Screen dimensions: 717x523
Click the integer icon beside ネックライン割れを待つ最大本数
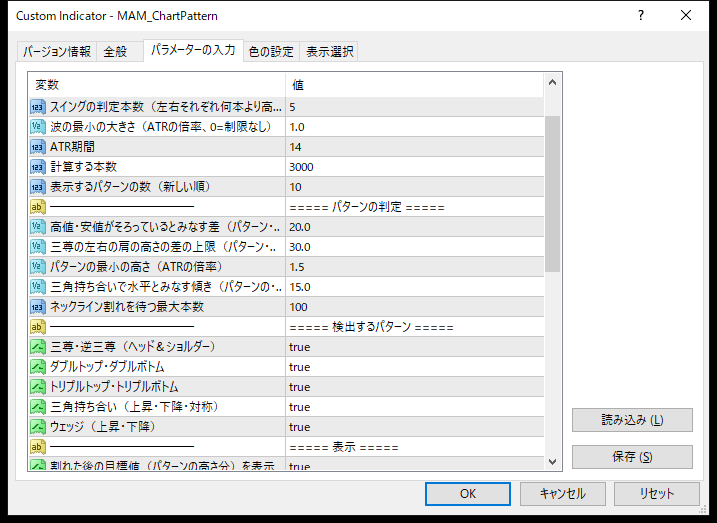(38, 307)
